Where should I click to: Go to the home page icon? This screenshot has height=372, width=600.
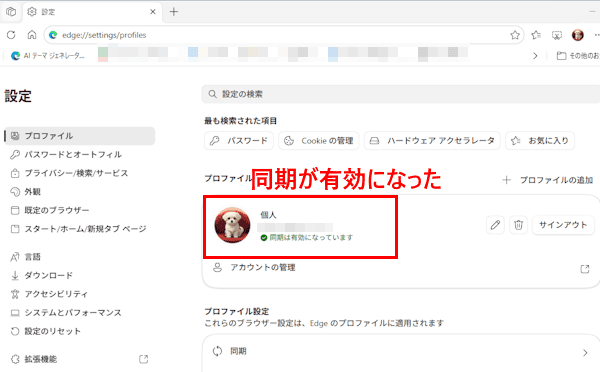[32, 35]
